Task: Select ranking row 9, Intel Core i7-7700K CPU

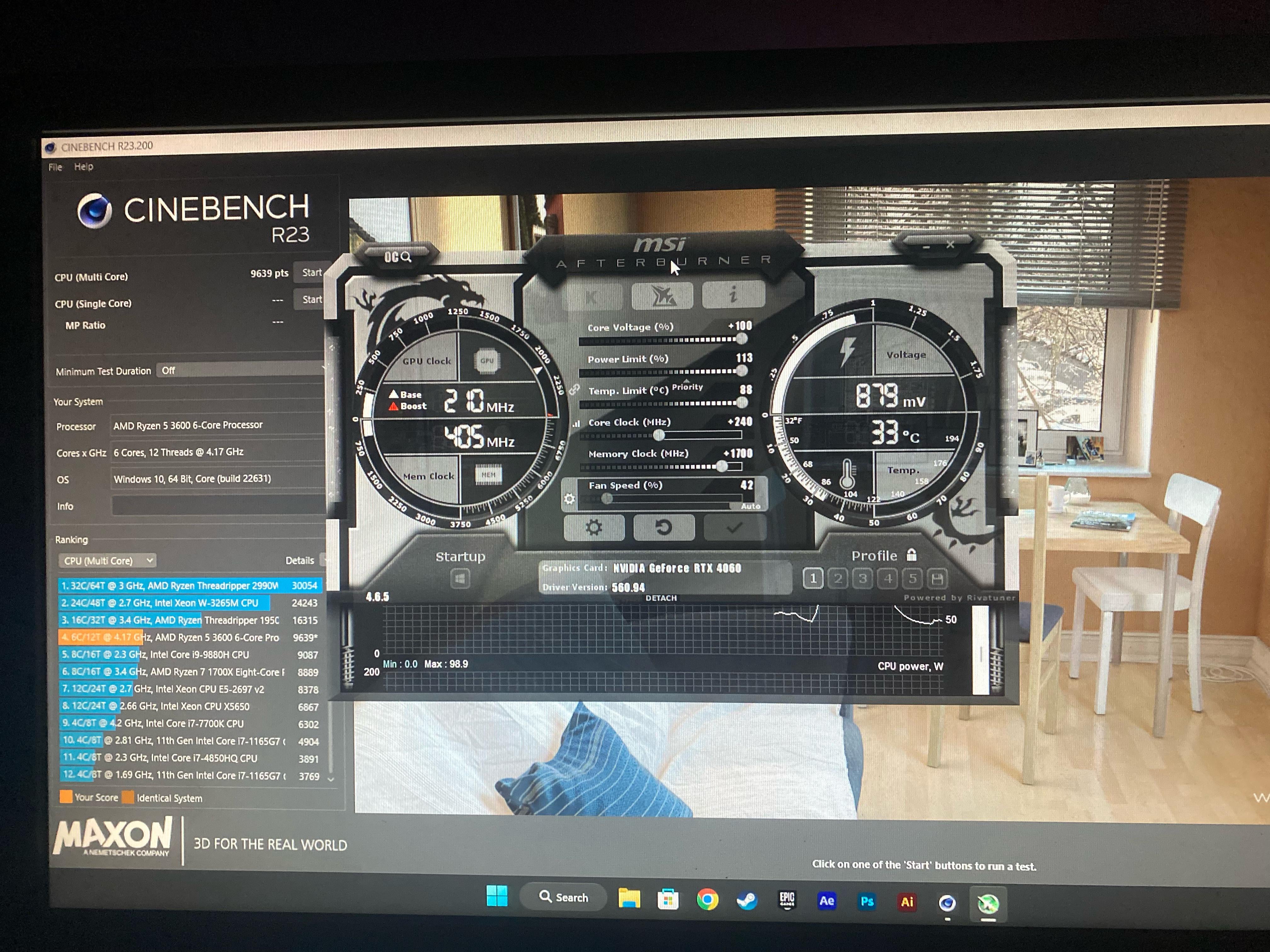Action: 190,723
